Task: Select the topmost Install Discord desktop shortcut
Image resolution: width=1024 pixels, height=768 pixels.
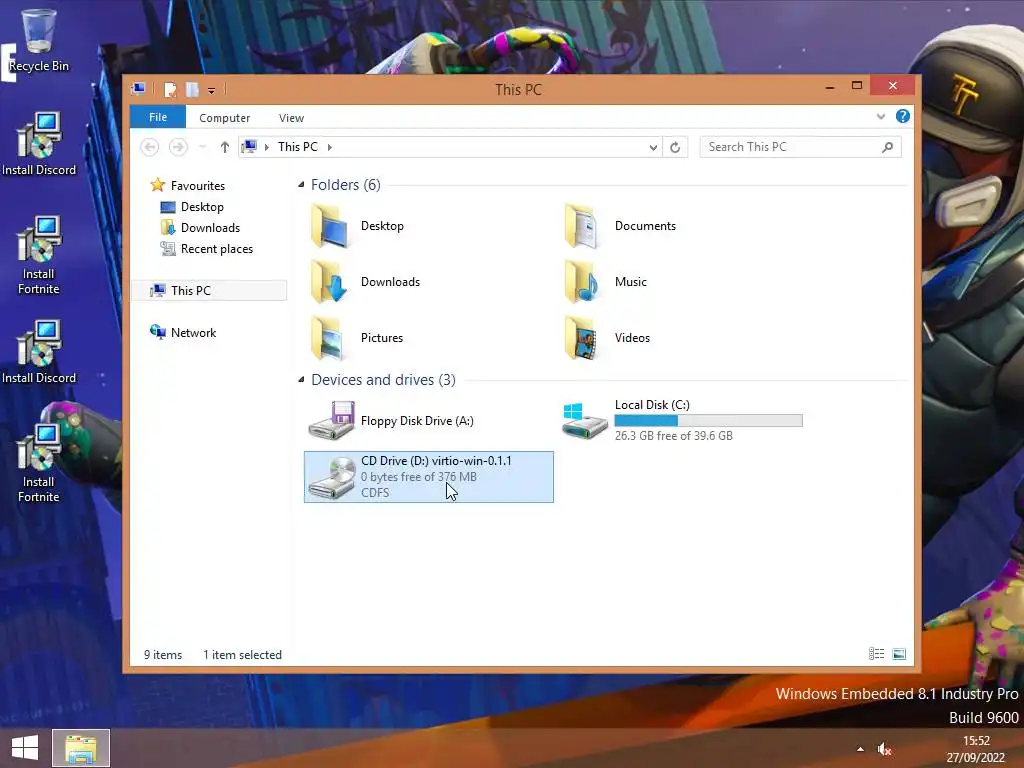Action: pyautogui.click(x=39, y=144)
